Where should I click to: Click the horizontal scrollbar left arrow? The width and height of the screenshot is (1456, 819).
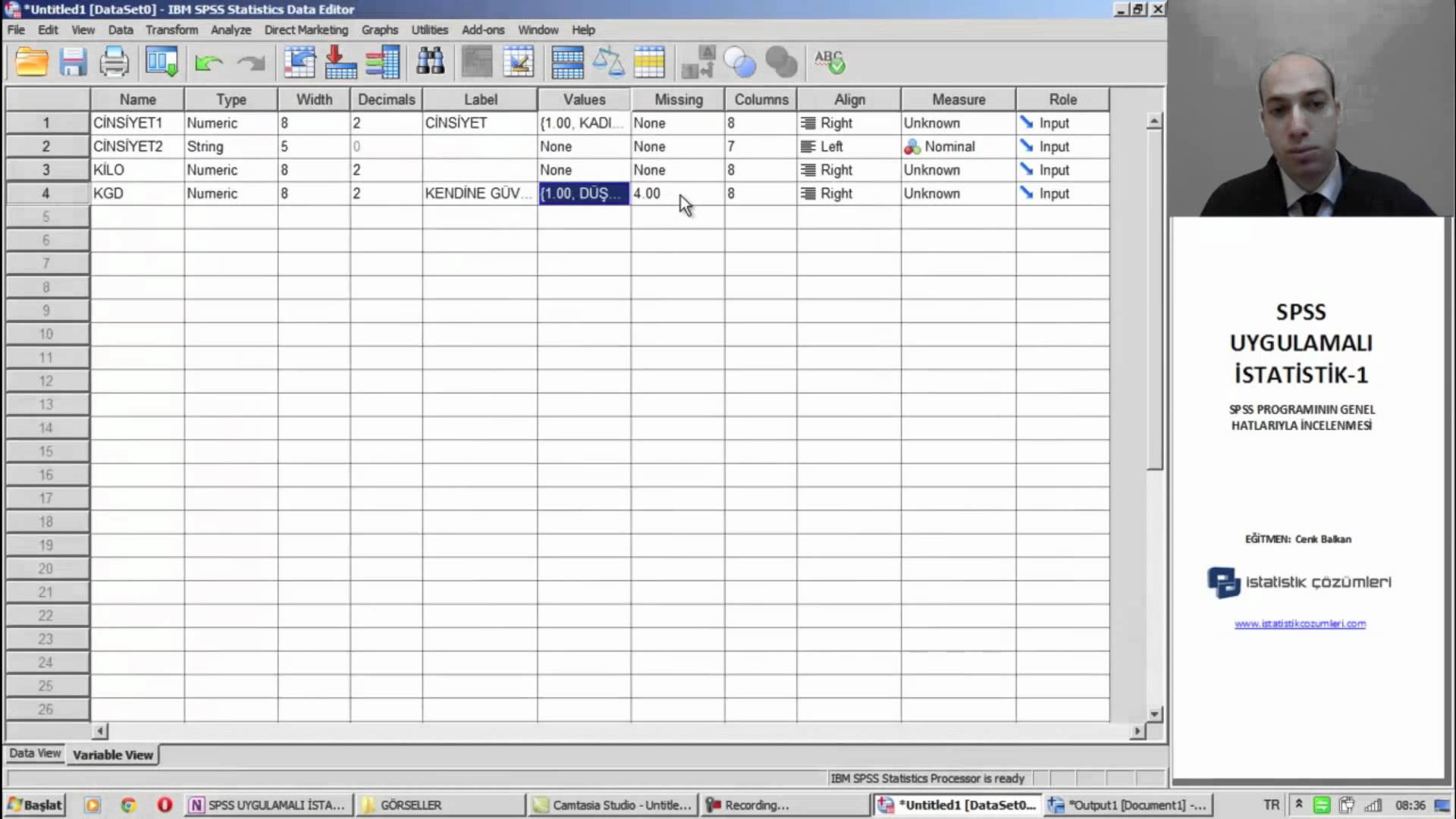tap(100, 731)
